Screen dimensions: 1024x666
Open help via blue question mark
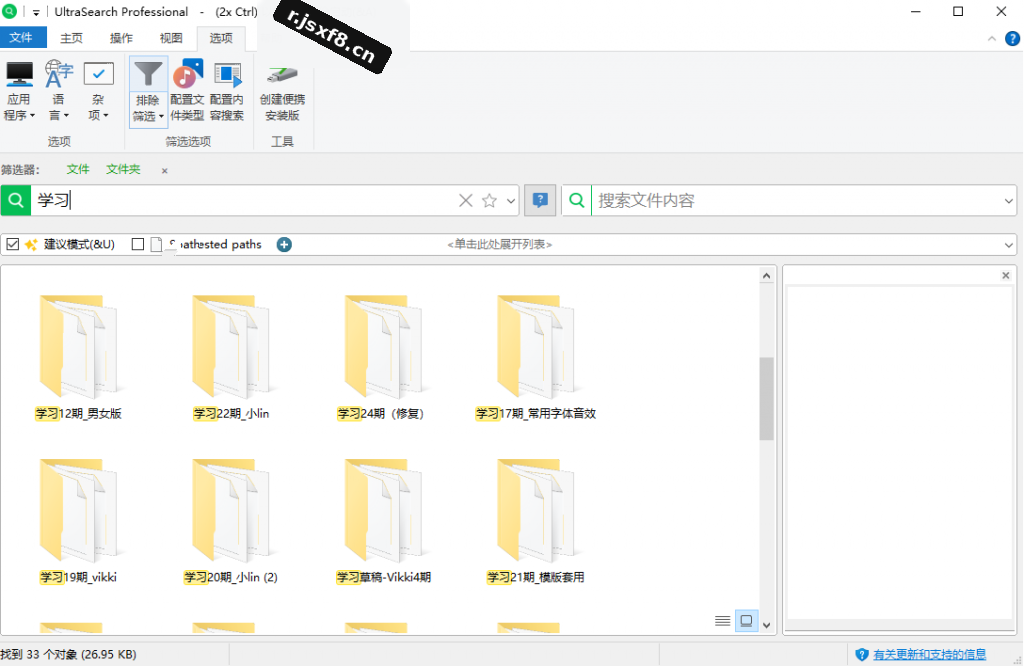[x=1012, y=39]
